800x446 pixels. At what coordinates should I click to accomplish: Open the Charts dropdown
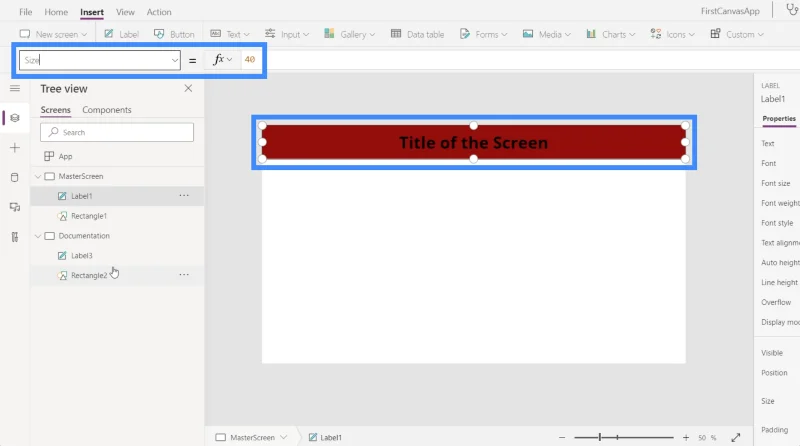click(x=611, y=34)
